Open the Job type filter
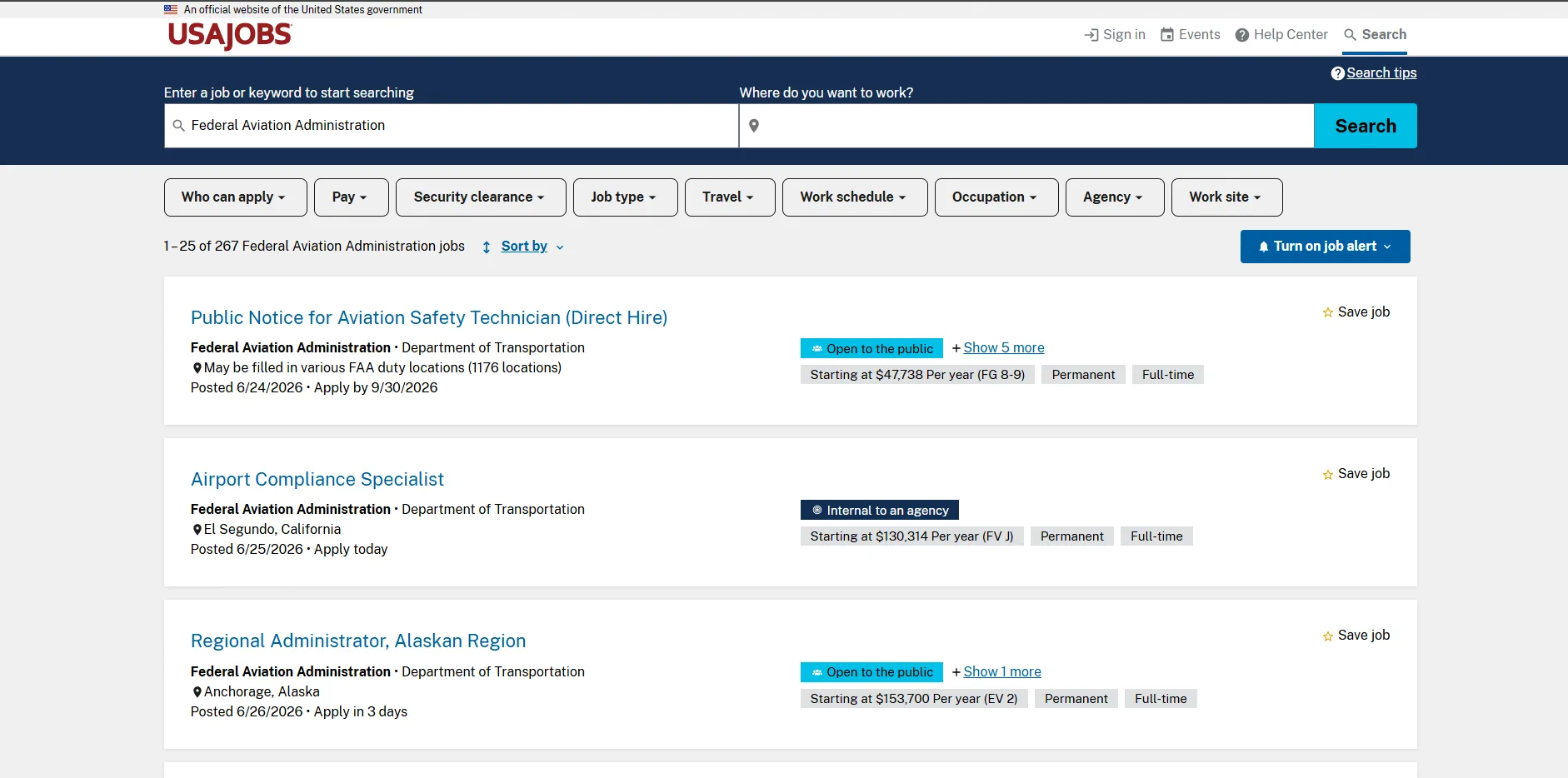The image size is (1568, 778). pyautogui.click(x=626, y=197)
